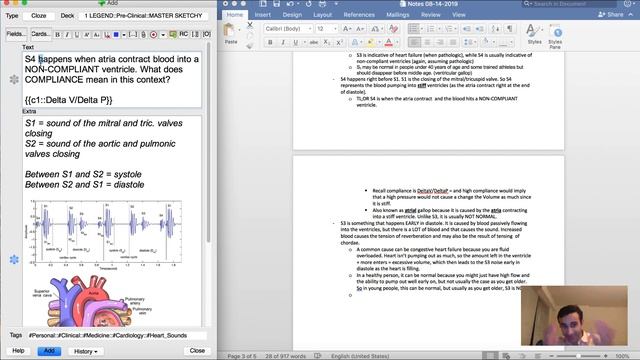Screen dimensions: 640x360
Task: Switch to Word's References tab
Action: (359, 15)
